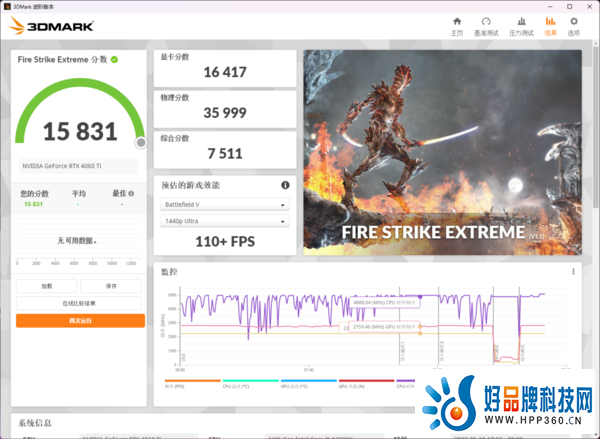The height and width of the screenshot is (439, 600).
Task: Click the 系统信息 system info heading
Action: 34,423
